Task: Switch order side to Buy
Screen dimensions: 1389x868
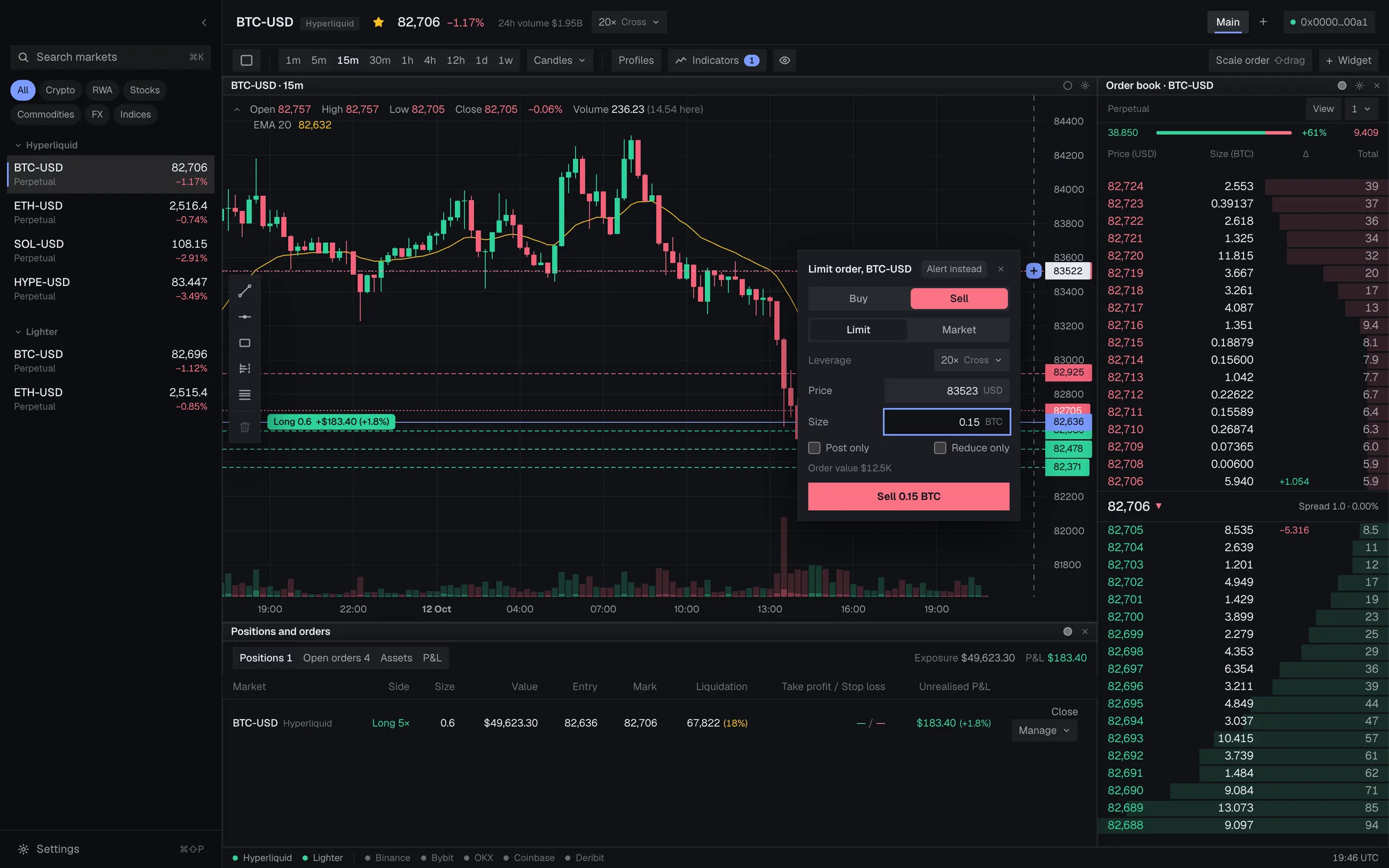Action: pos(858,299)
